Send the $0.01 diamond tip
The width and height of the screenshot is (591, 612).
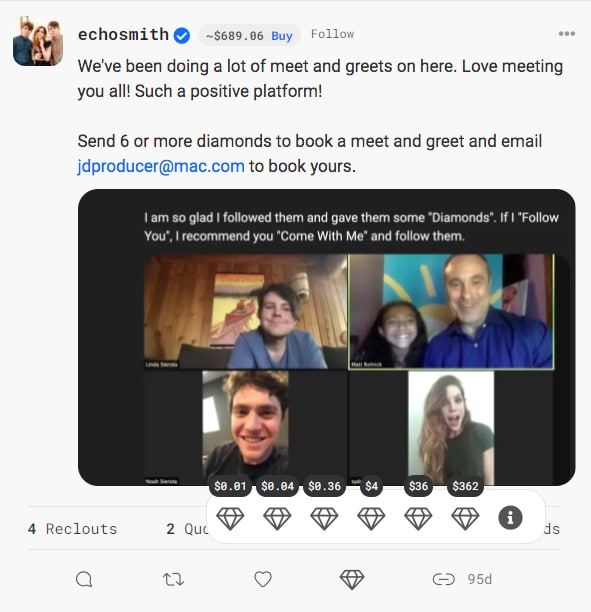[x=230, y=518]
